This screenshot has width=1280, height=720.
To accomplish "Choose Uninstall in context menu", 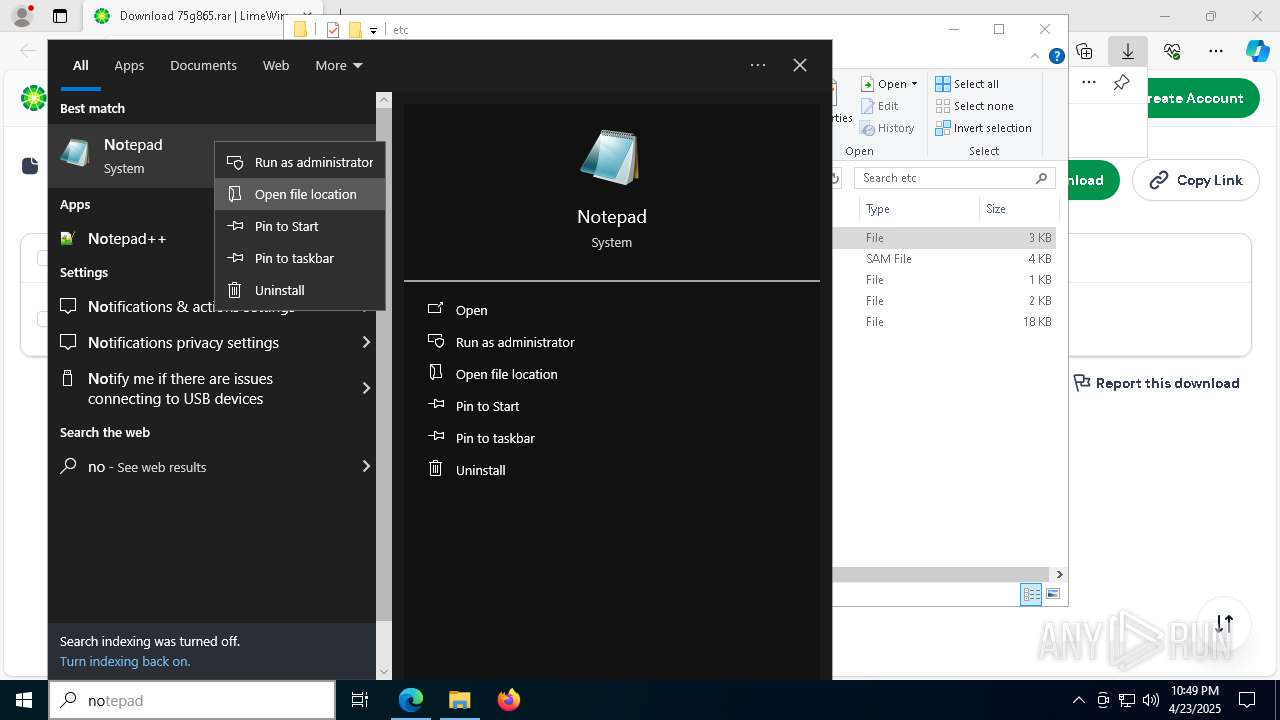I will [x=300, y=290].
